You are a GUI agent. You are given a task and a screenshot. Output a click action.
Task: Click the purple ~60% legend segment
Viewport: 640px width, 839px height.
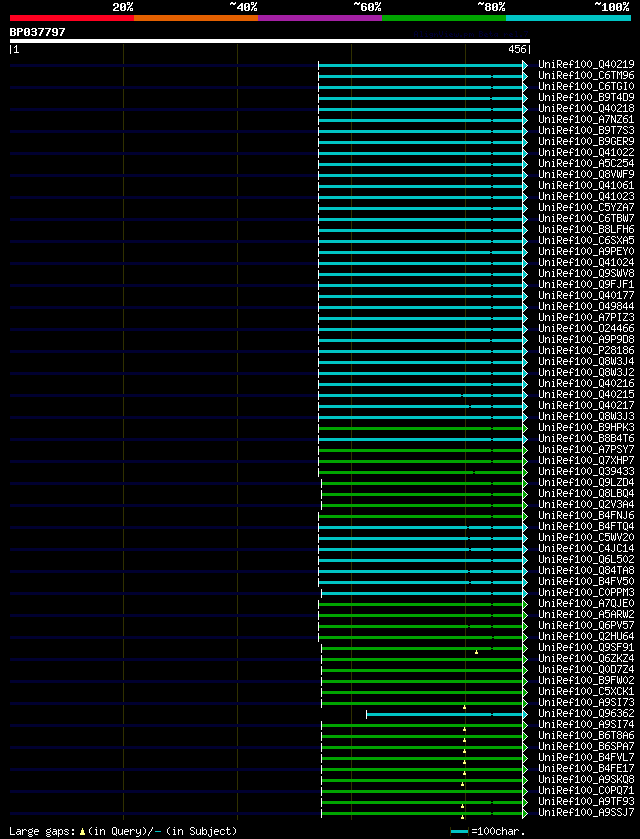[320, 18]
